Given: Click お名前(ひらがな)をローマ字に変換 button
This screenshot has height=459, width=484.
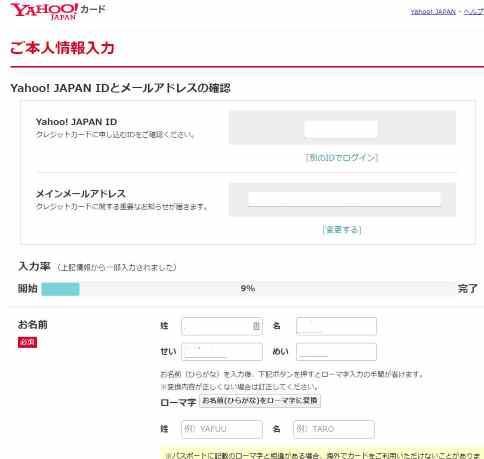Looking at the screenshot, I should [x=260, y=401].
